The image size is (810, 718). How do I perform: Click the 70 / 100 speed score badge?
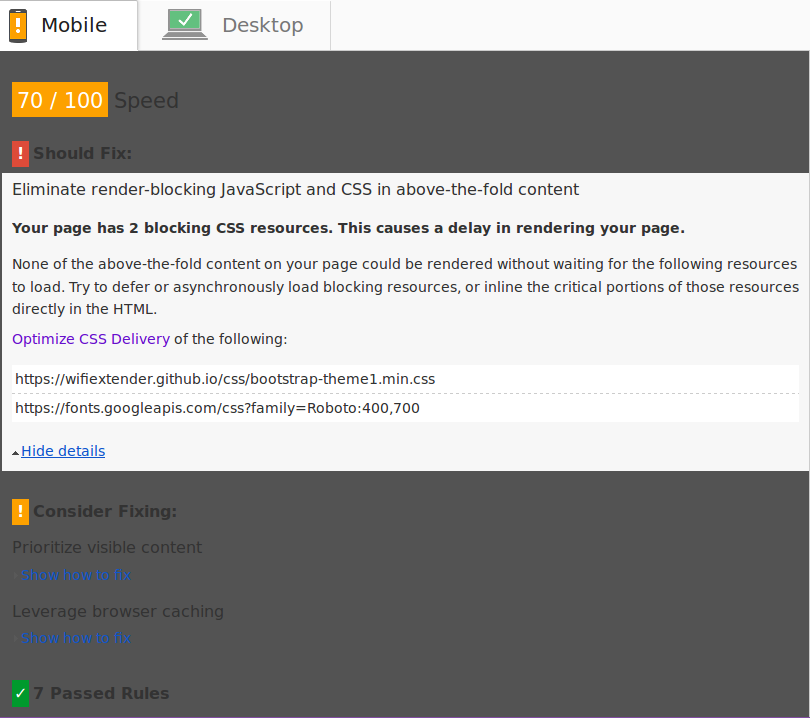pyautogui.click(x=60, y=100)
